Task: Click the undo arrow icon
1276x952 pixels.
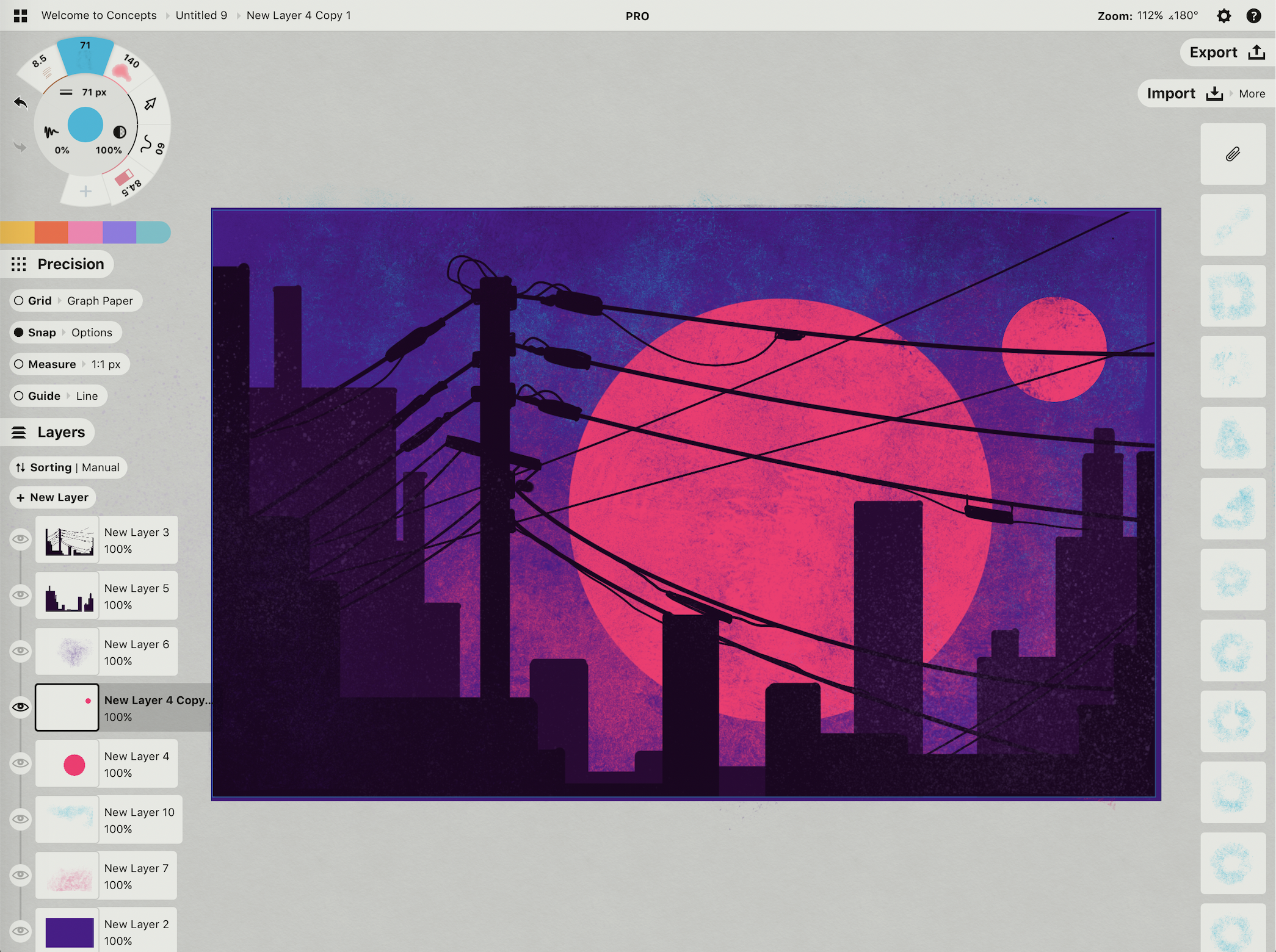Action: tap(21, 103)
